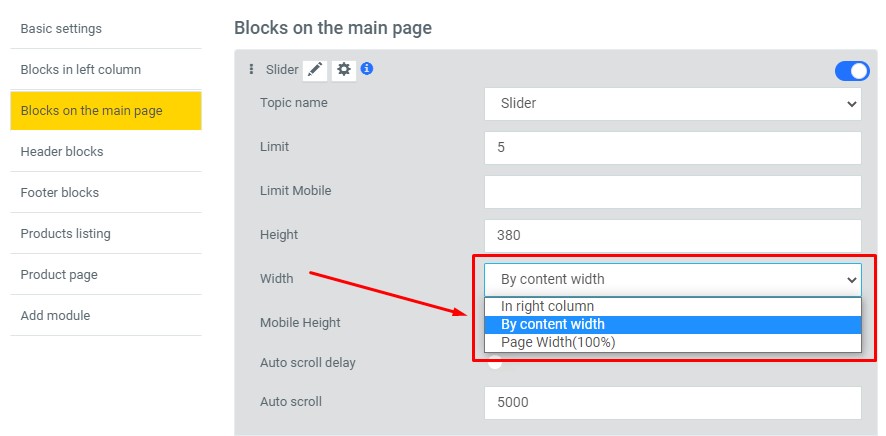Open the gear settings icon for Slider

(x=344, y=69)
